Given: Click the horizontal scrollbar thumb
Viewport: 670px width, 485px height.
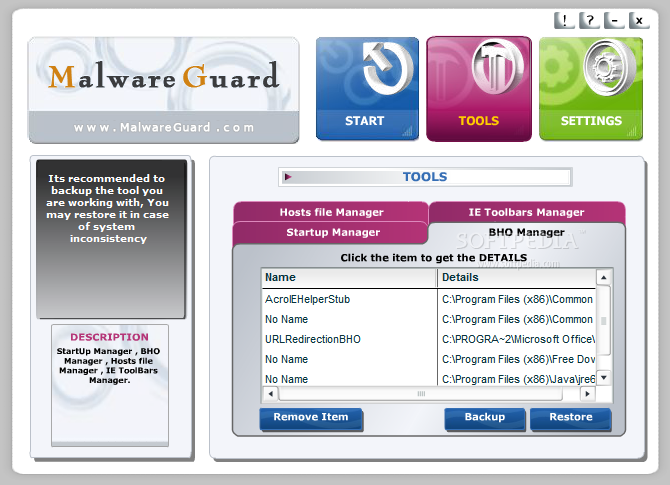Looking at the screenshot, I should (421, 394).
